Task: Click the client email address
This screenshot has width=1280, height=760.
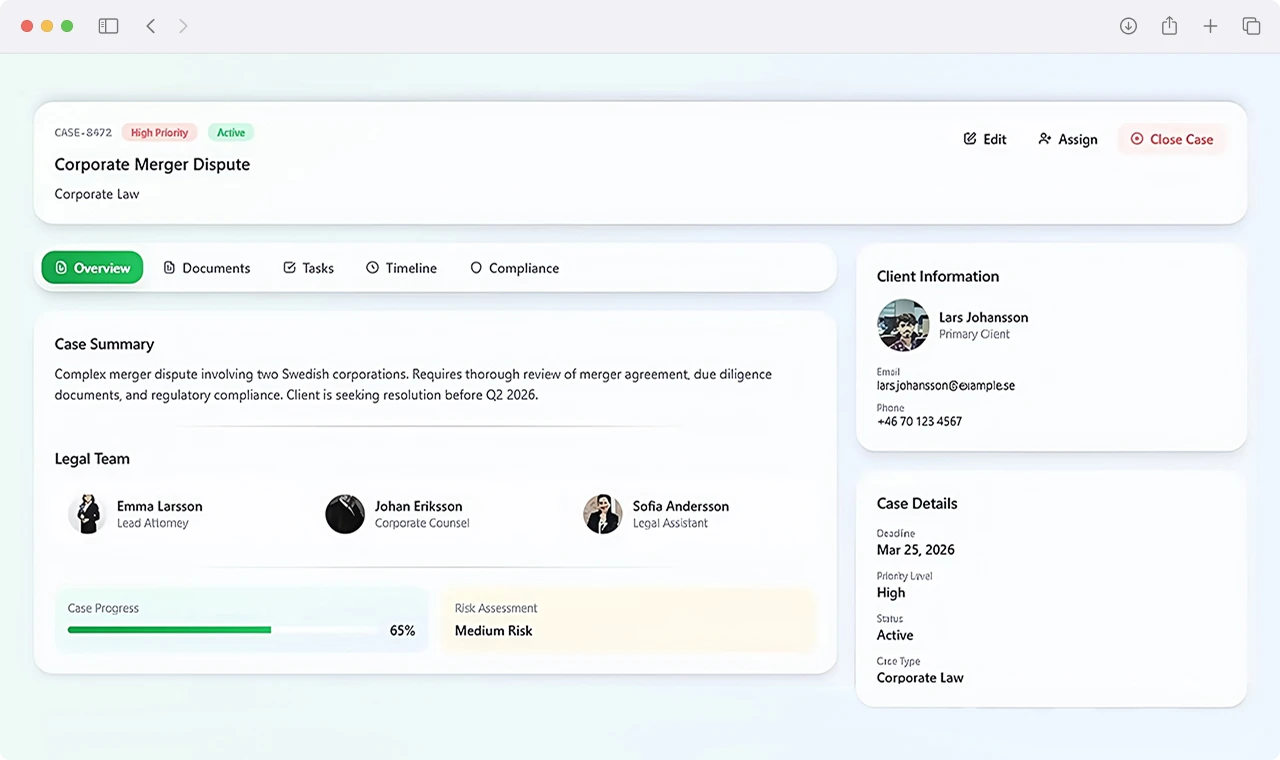Action: (x=946, y=385)
